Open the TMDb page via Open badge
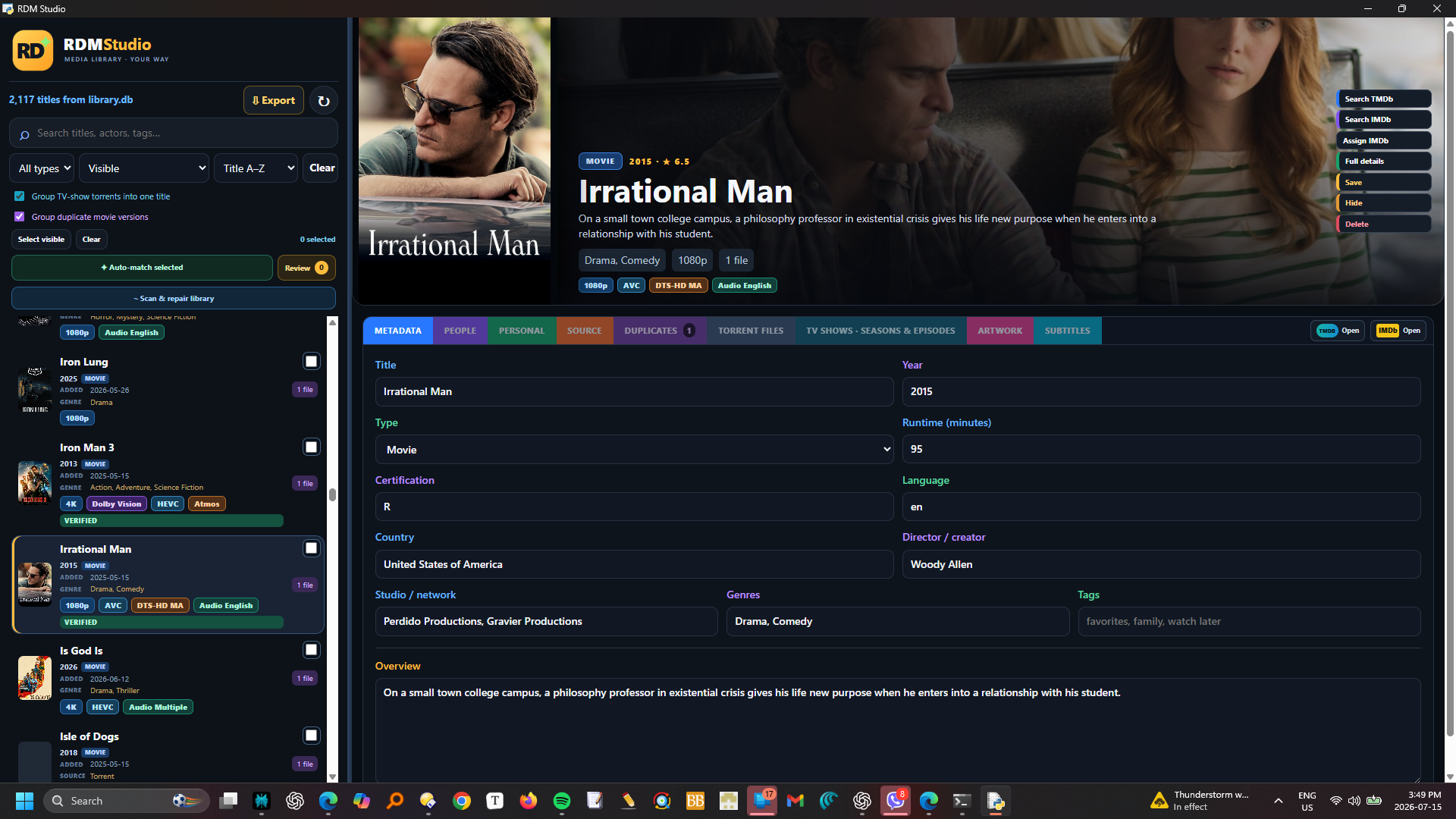Image resolution: width=1456 pixels, height=819 pixels. click(1338, 331)
